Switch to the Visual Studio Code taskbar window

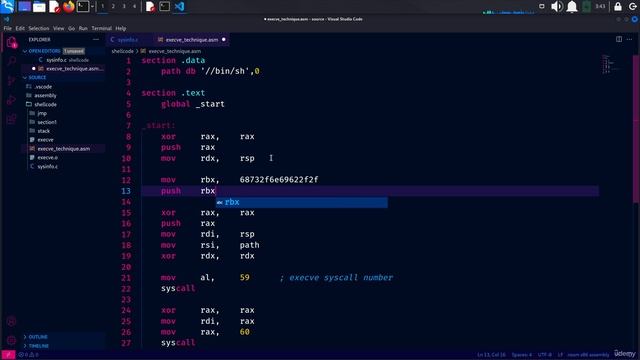pos(179,6)
